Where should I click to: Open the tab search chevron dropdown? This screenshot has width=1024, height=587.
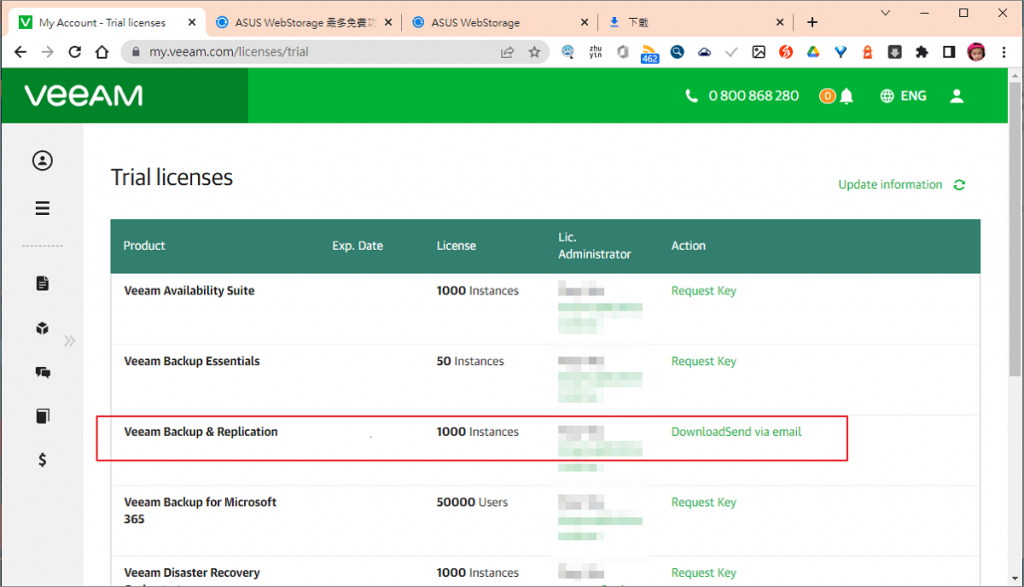[886, 12]
